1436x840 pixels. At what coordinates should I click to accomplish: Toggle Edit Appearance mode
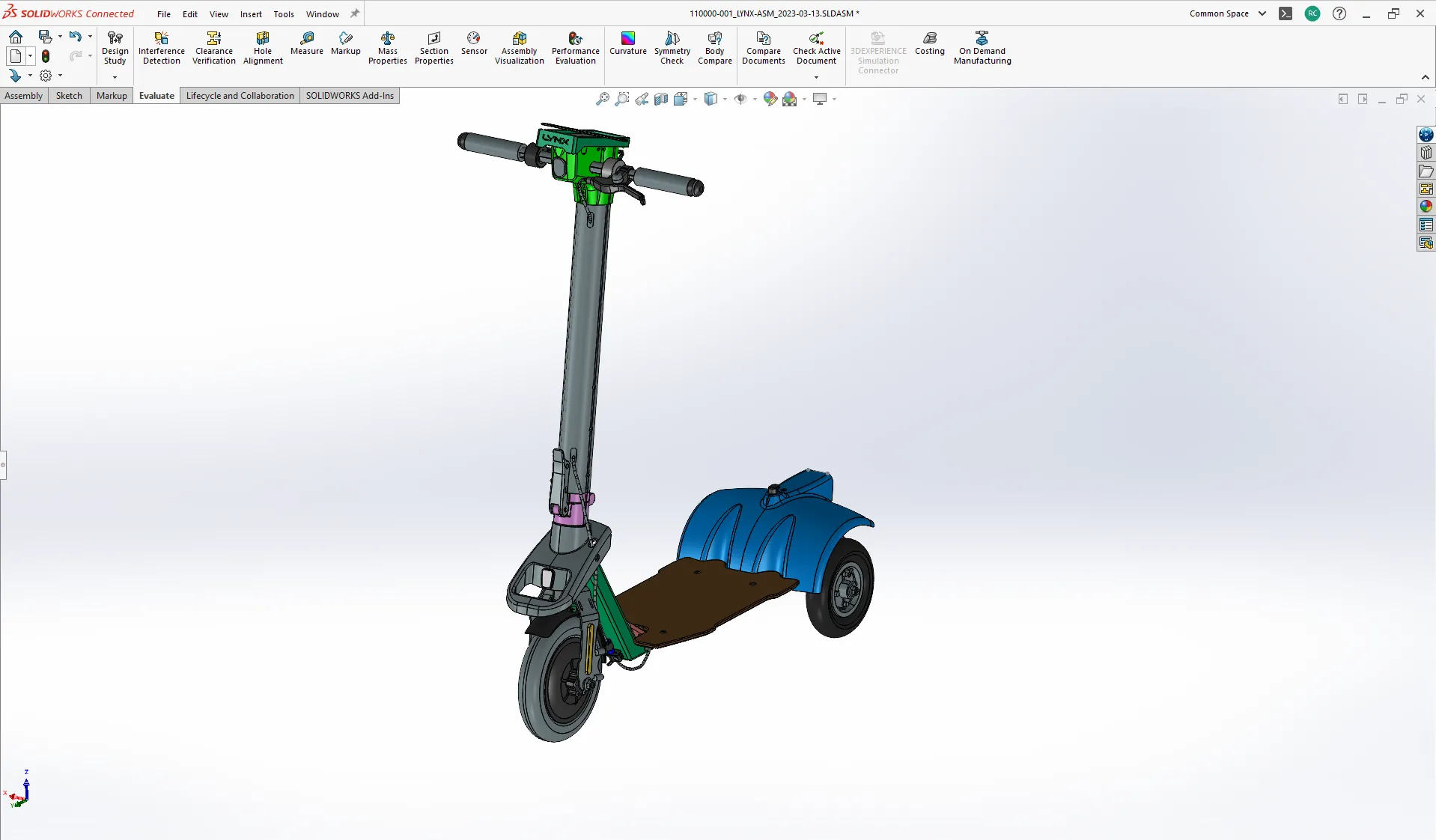click(770, 98)
